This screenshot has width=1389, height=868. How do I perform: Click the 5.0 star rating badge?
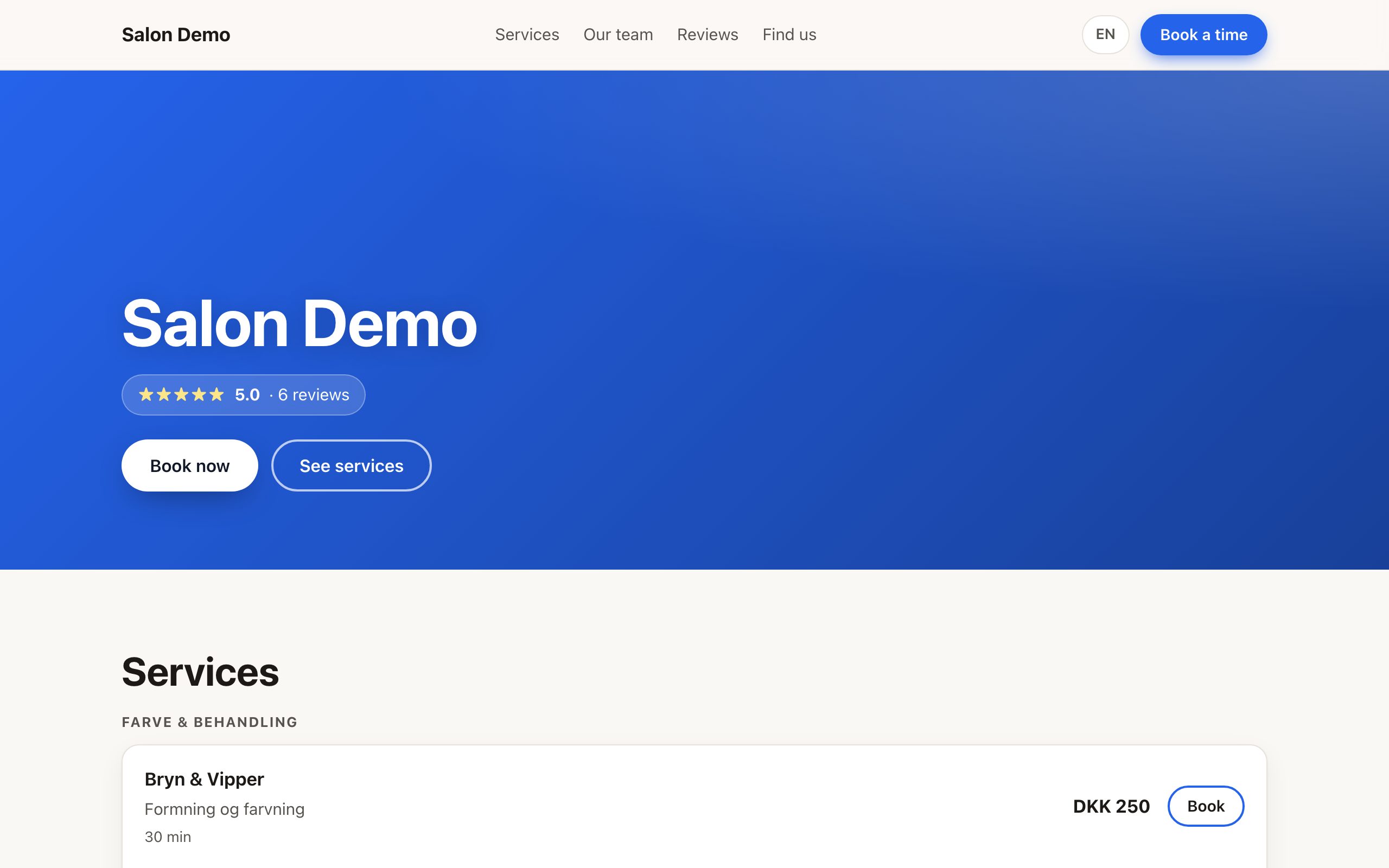click(244, 395)
